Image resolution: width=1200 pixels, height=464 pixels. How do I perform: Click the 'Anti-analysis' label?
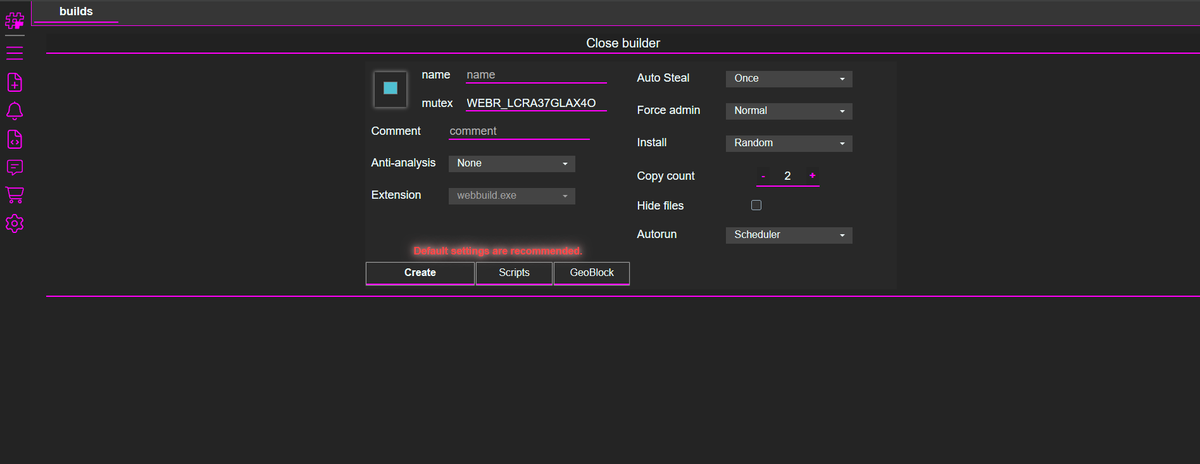tap(403, 162)
